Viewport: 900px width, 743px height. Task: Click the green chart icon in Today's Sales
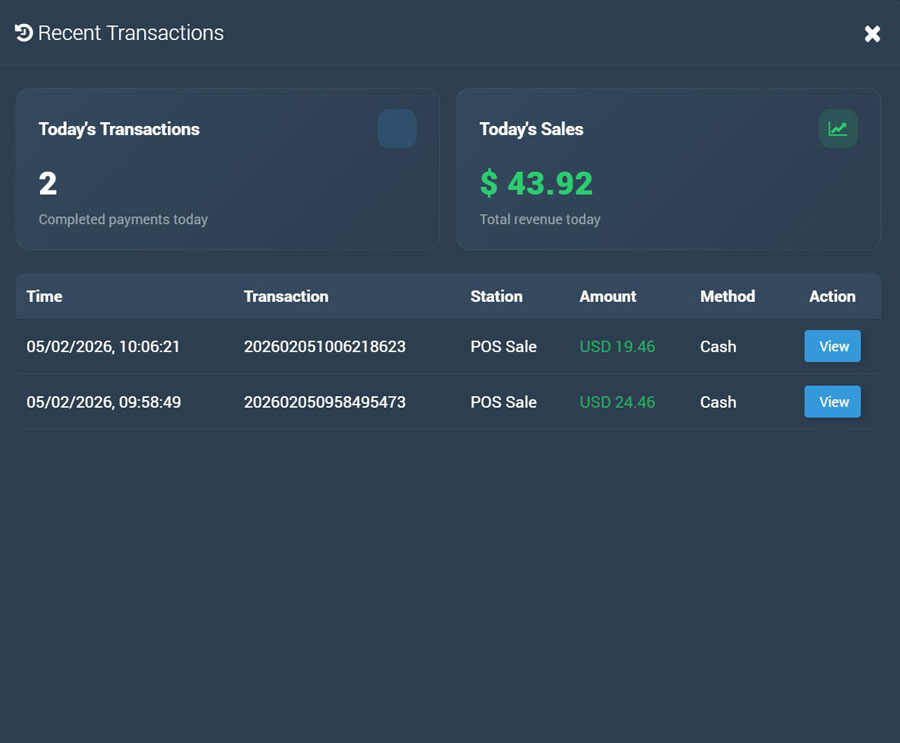(837, 129)
